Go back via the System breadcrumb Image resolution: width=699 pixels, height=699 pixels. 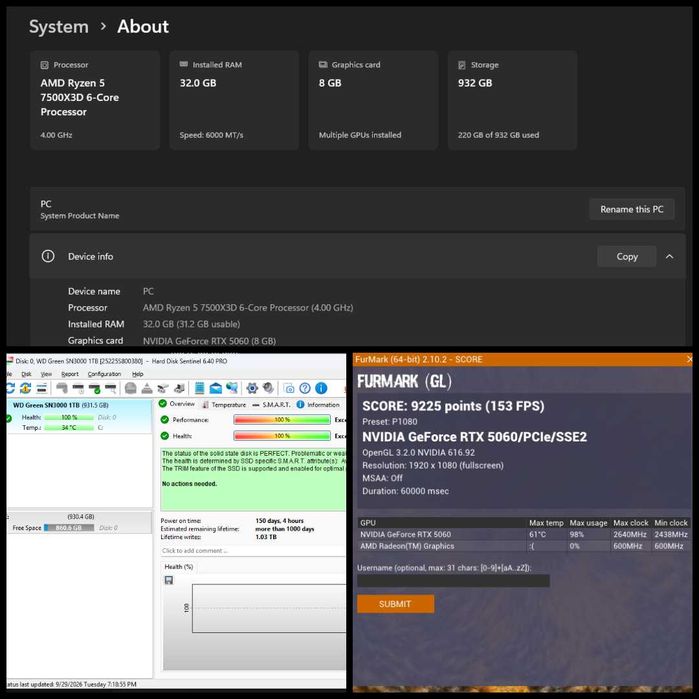coord(59,27)
